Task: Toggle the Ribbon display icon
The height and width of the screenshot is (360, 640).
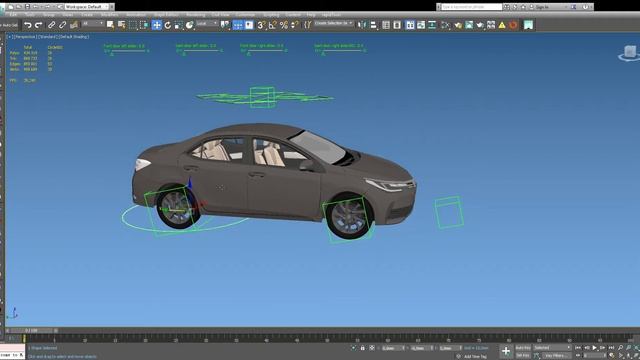Action: point(410,25)
